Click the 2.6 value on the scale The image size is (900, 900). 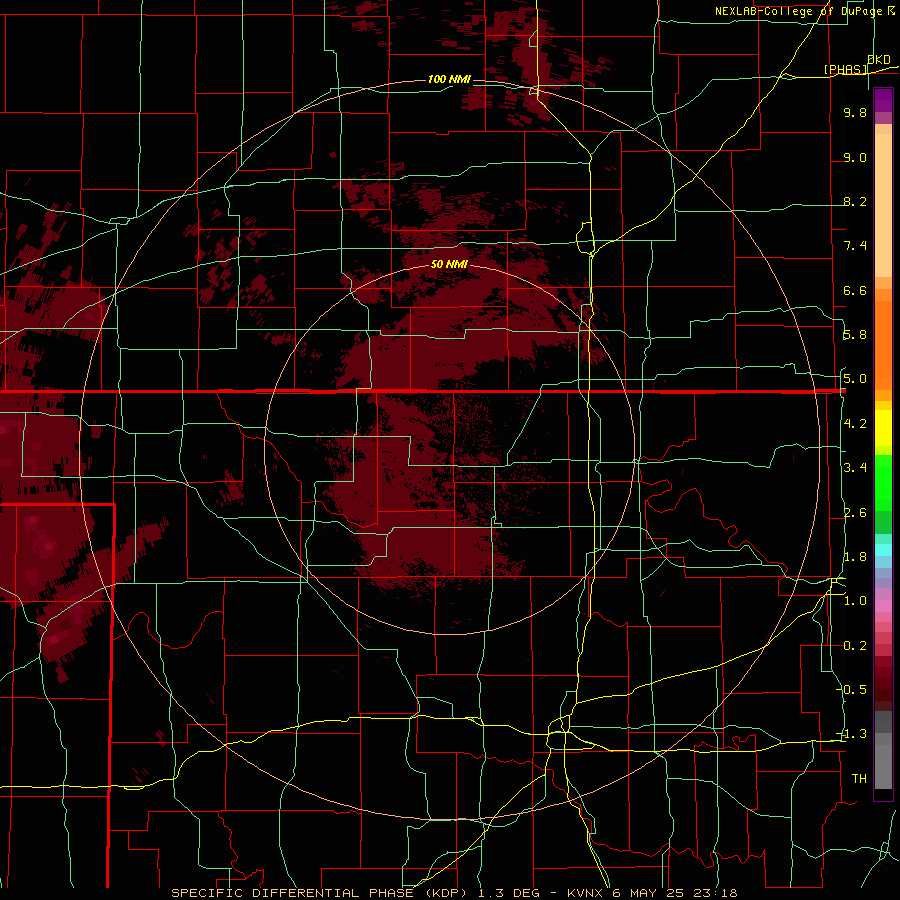coord(855,513)
